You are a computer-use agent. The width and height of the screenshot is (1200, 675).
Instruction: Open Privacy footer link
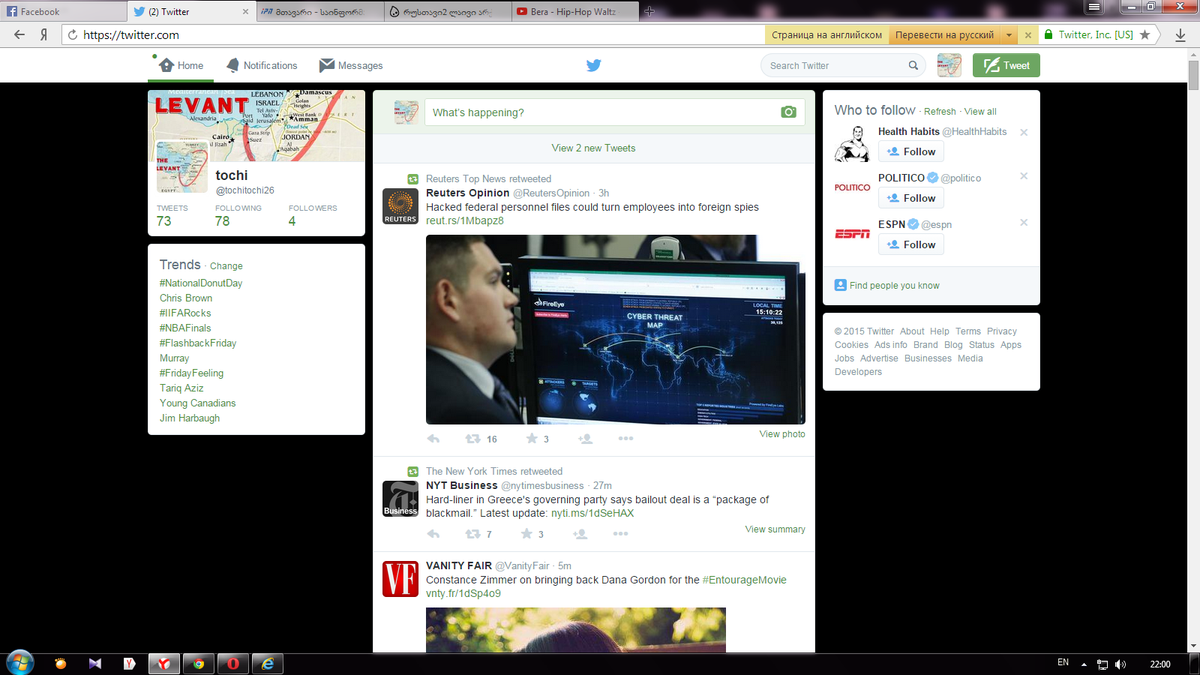click(x=1002, y=331)
